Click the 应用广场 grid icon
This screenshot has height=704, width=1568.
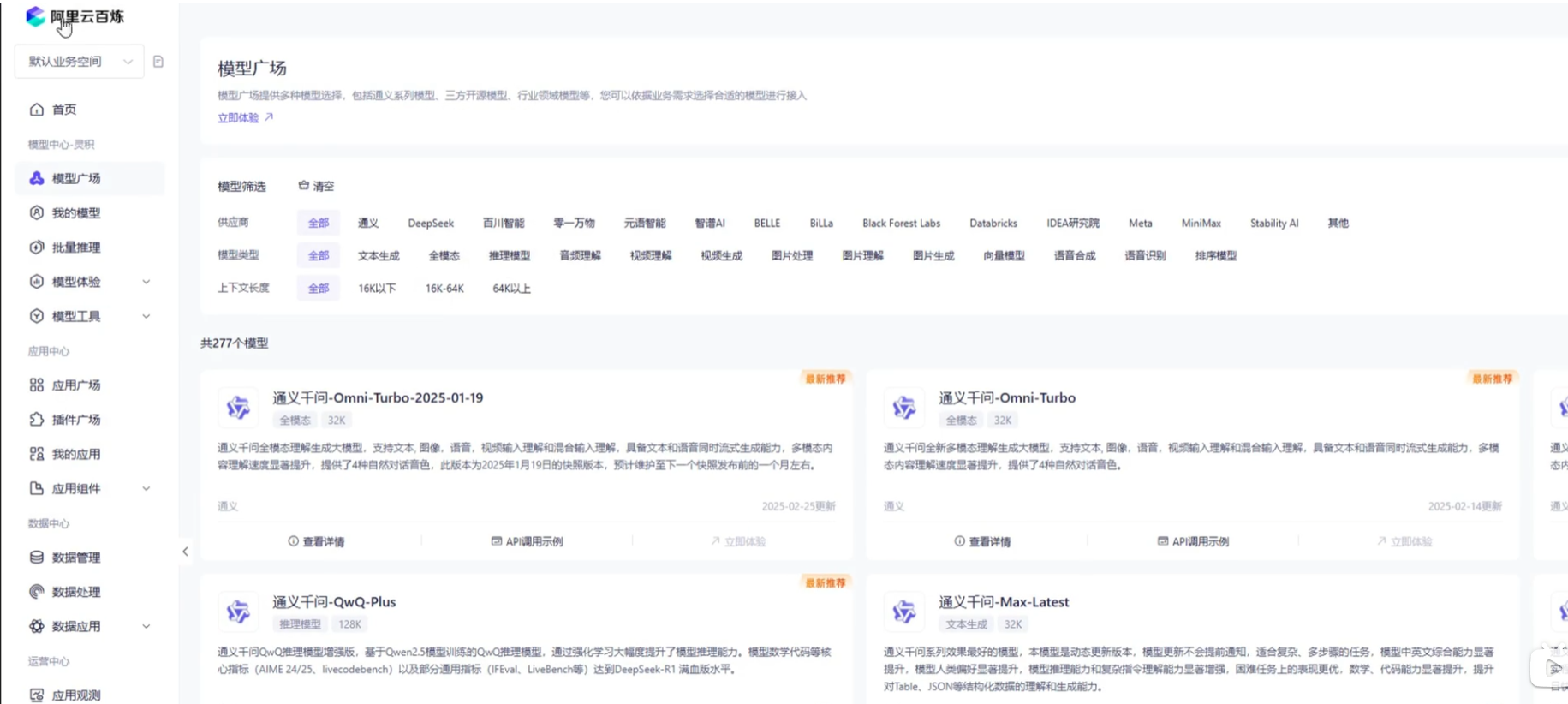click(37, 385)
